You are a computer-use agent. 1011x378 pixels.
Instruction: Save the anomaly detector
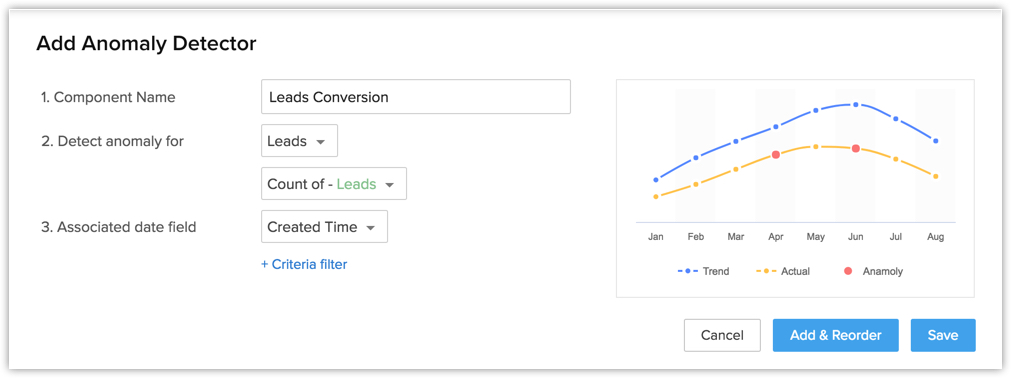(x=943, y=335)
